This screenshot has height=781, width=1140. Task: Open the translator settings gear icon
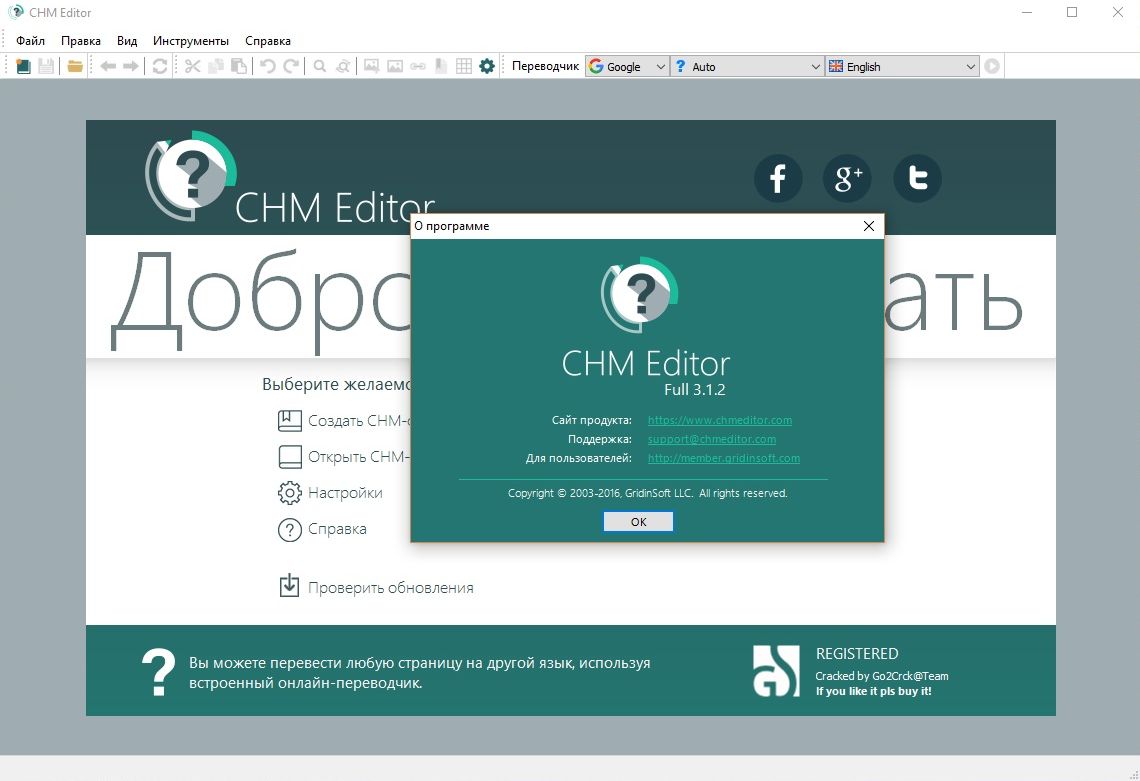click(x=486, y=65)
